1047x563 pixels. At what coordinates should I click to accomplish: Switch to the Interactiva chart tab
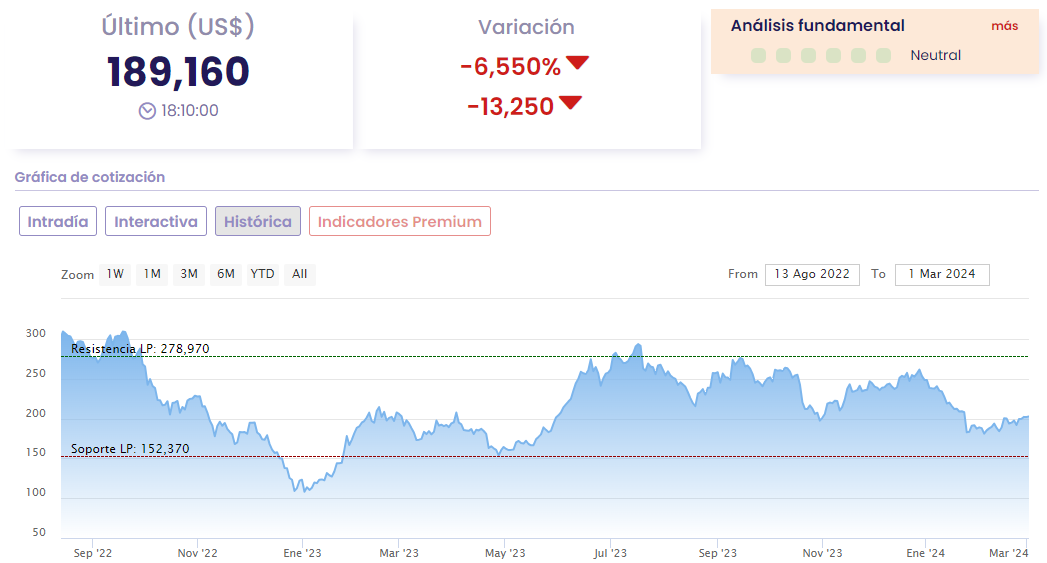(x=156, y=221)
